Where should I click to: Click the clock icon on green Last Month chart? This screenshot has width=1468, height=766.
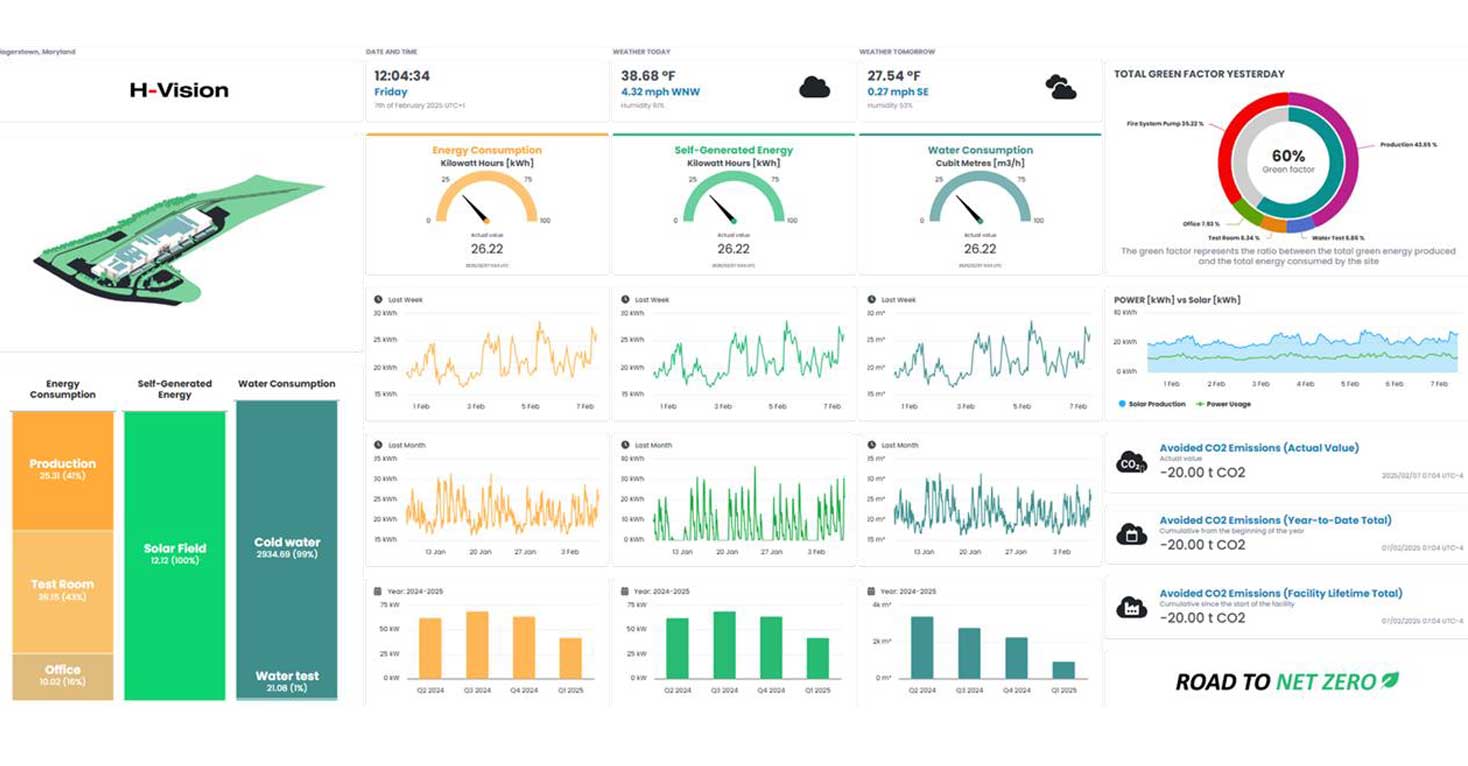(x=625, y=445)
